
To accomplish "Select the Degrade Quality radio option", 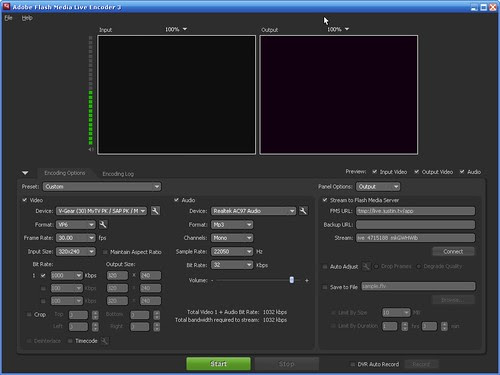I will click(x=419, y=266).
